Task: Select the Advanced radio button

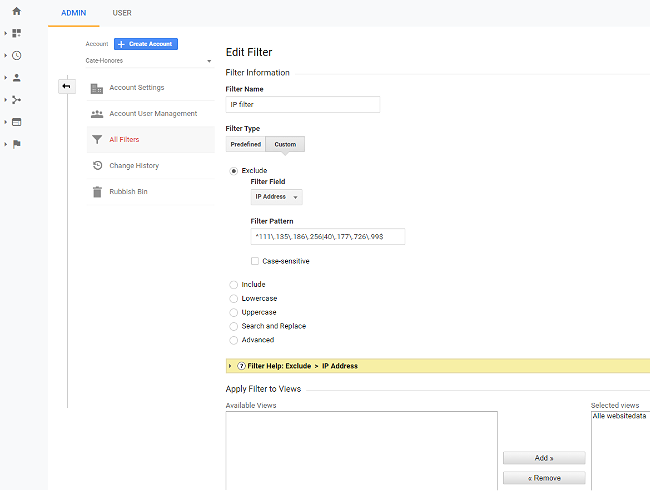Action: pyautogui.click(x=234, y=340)
